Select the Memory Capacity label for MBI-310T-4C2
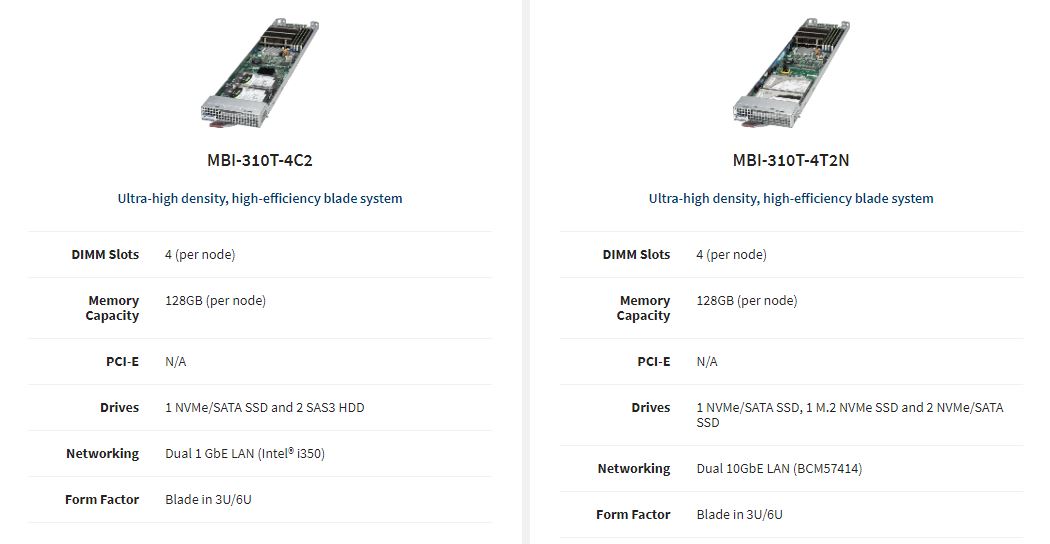Viewport: 1050px width, 544px height. (113, 308)
